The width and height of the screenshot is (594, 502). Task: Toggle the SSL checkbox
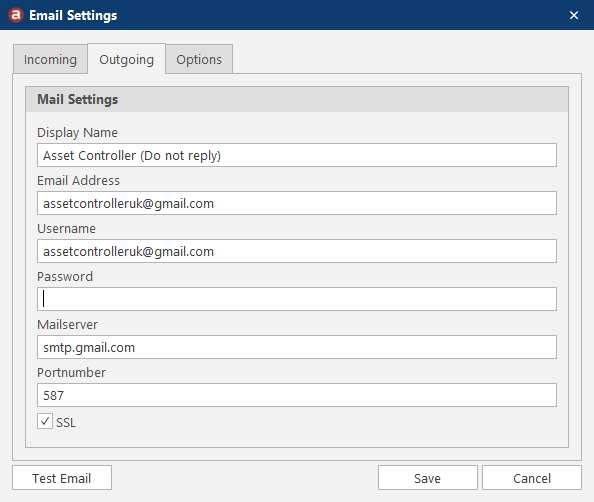coord(45,421)
